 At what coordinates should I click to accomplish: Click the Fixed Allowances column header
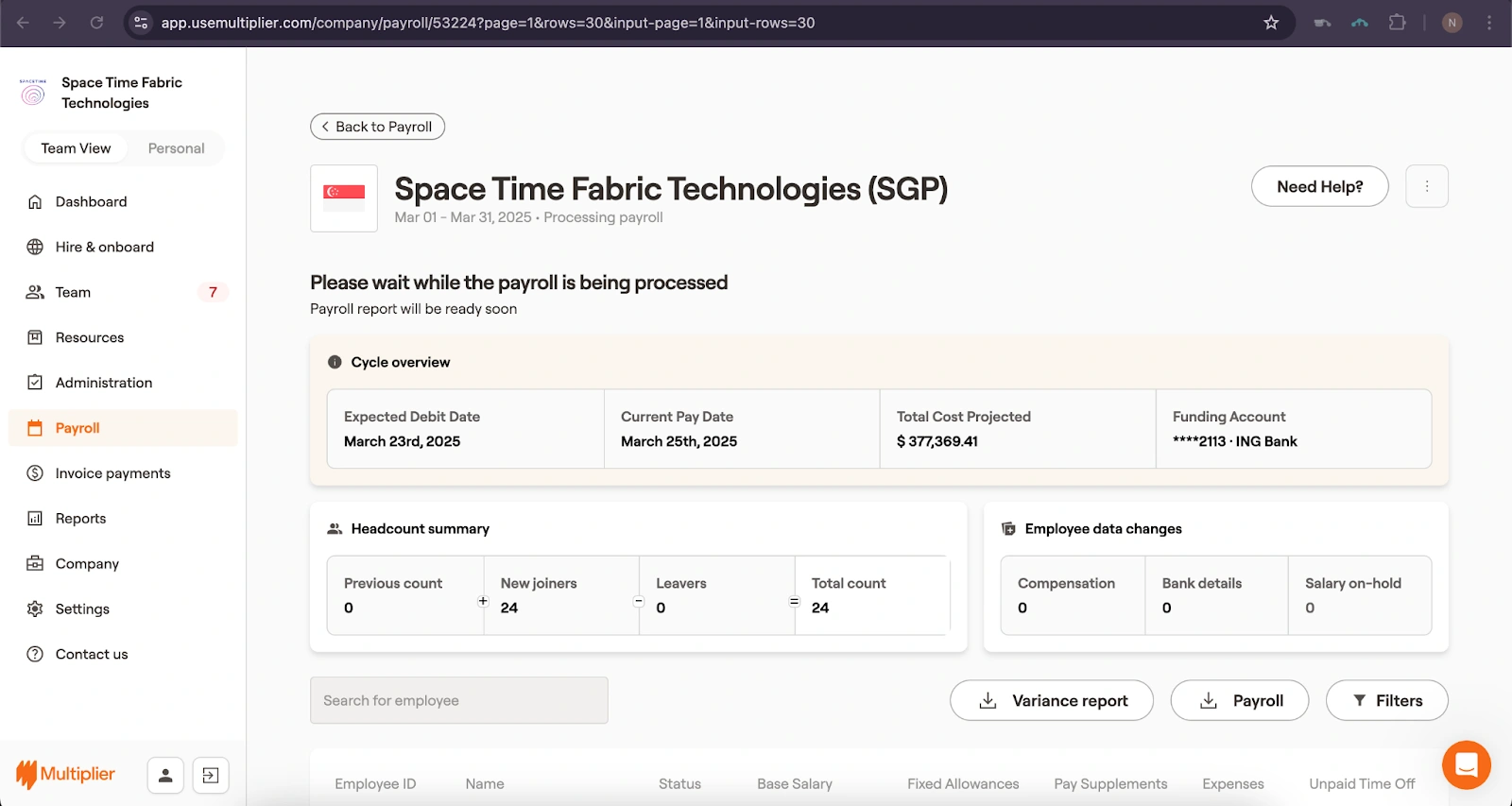coord(963,784)
